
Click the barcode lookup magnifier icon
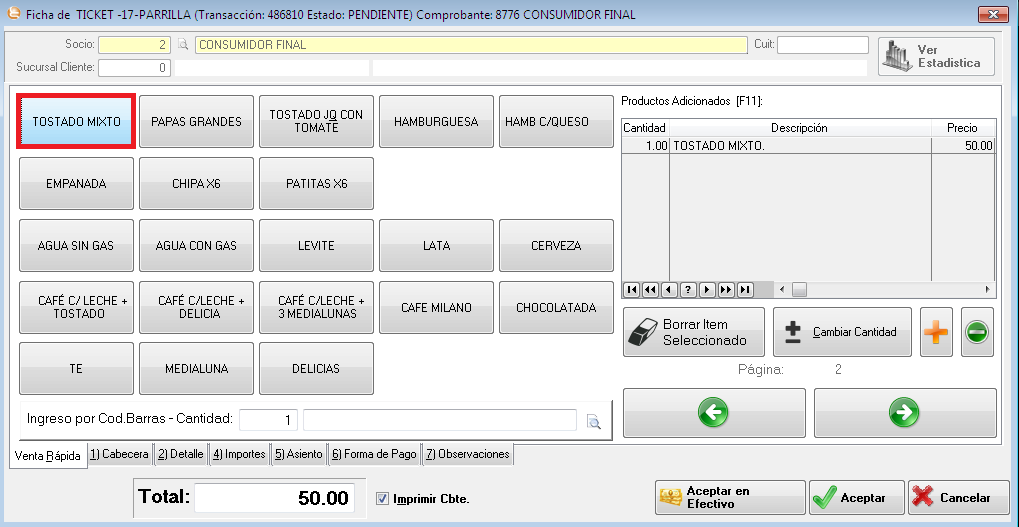593,422
